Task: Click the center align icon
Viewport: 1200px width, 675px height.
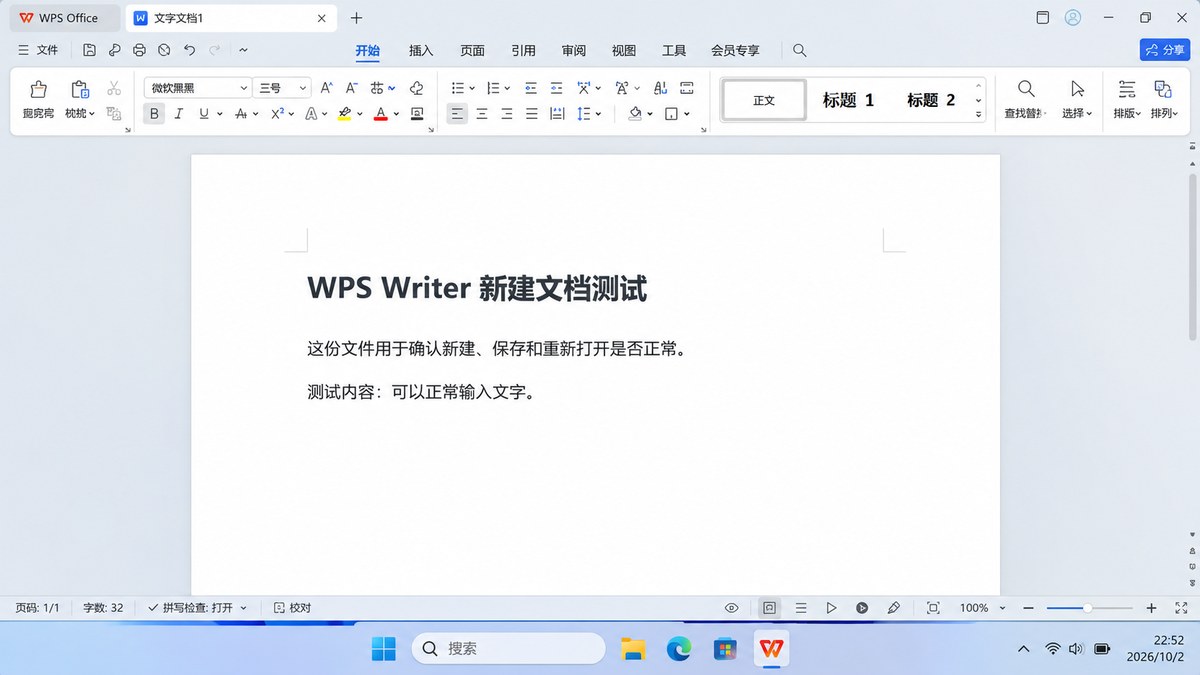Action: coord(482,114)
